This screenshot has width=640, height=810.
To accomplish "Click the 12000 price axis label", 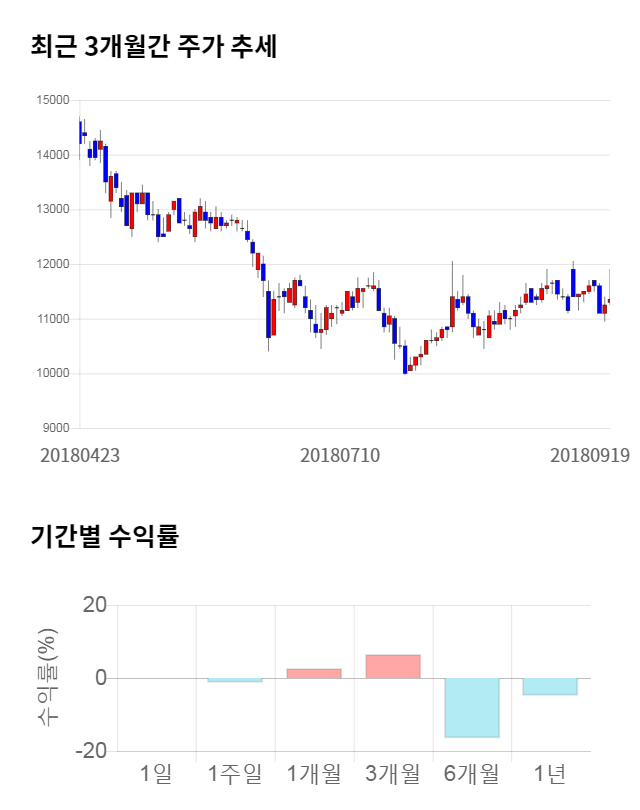I will (52, 264).
